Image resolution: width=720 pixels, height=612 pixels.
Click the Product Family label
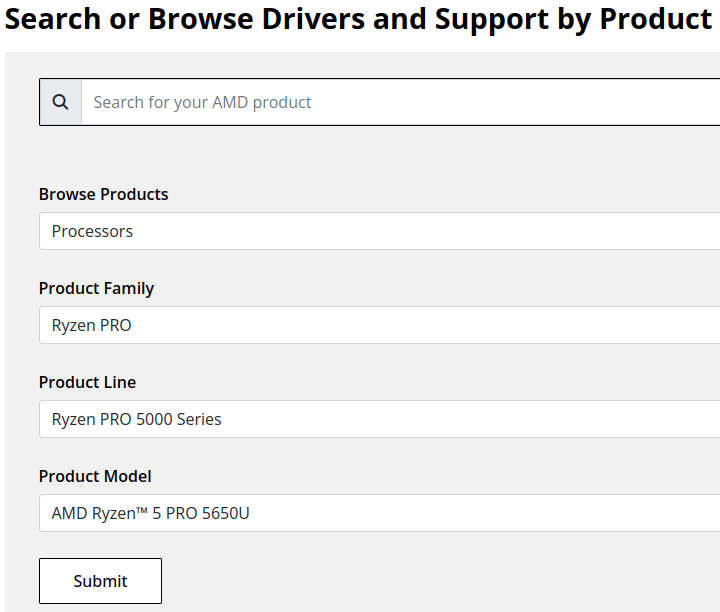coord(96,288)
